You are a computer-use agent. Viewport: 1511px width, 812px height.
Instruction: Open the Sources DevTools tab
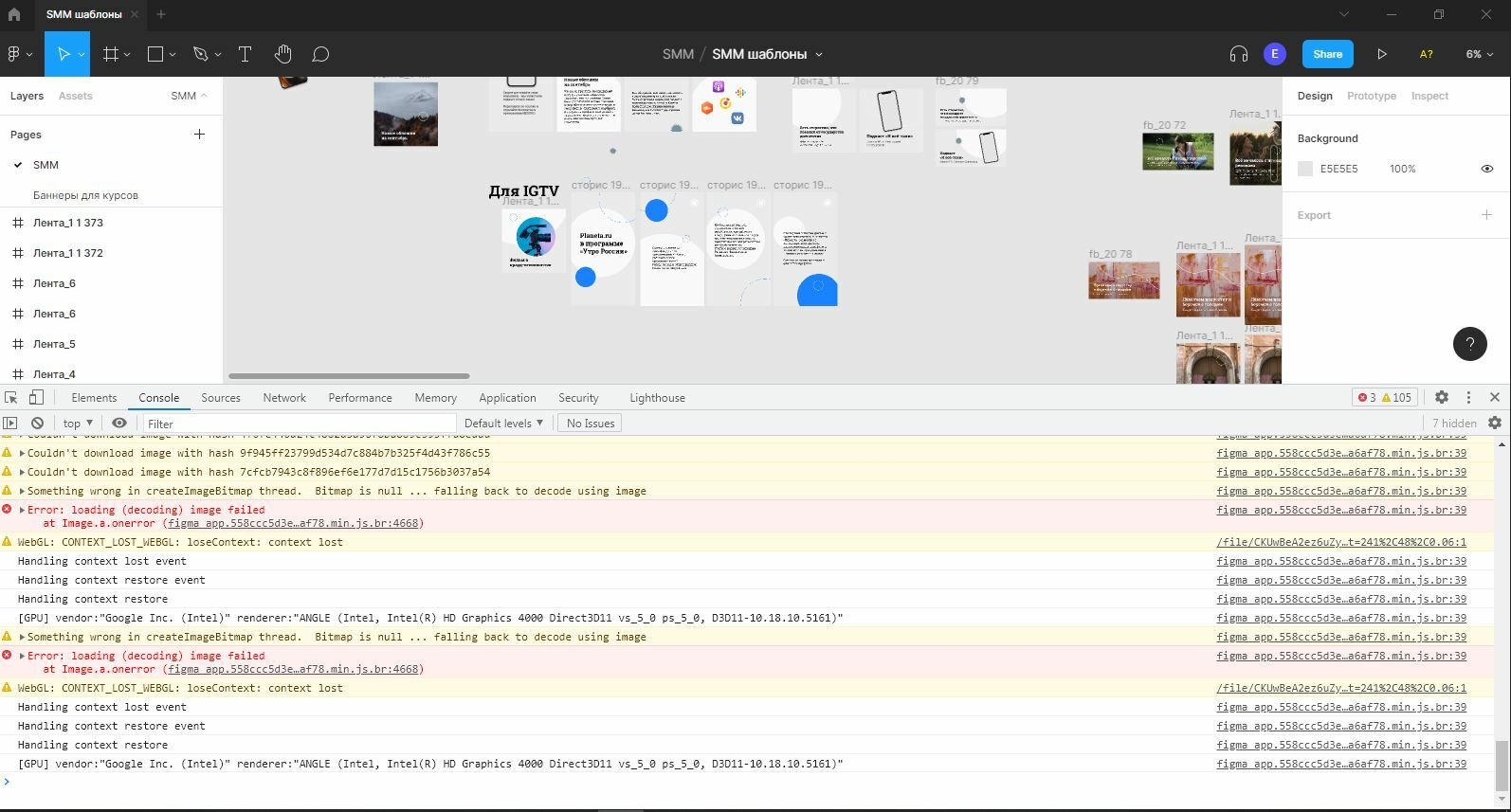[x=221, y=398]
